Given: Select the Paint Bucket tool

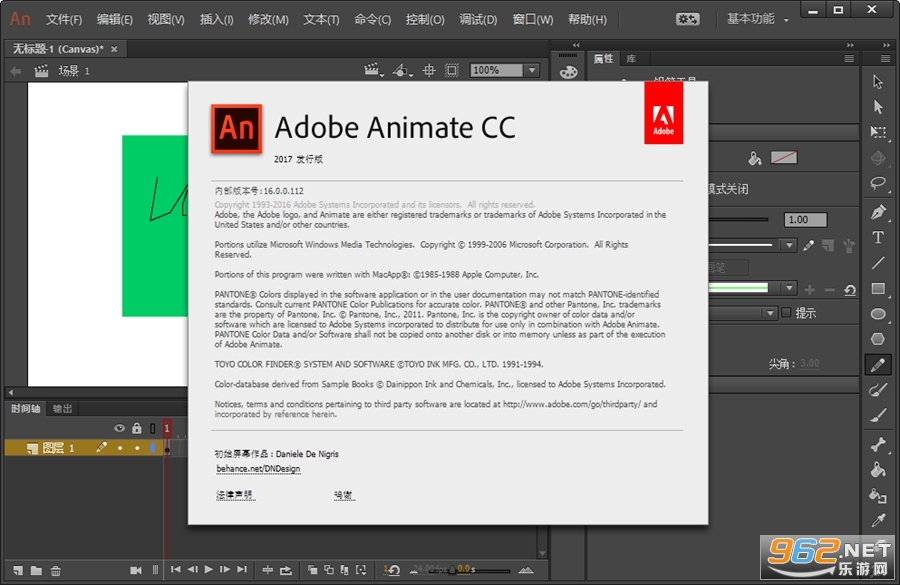Looking at the screenshot, I should pos(878,470).
